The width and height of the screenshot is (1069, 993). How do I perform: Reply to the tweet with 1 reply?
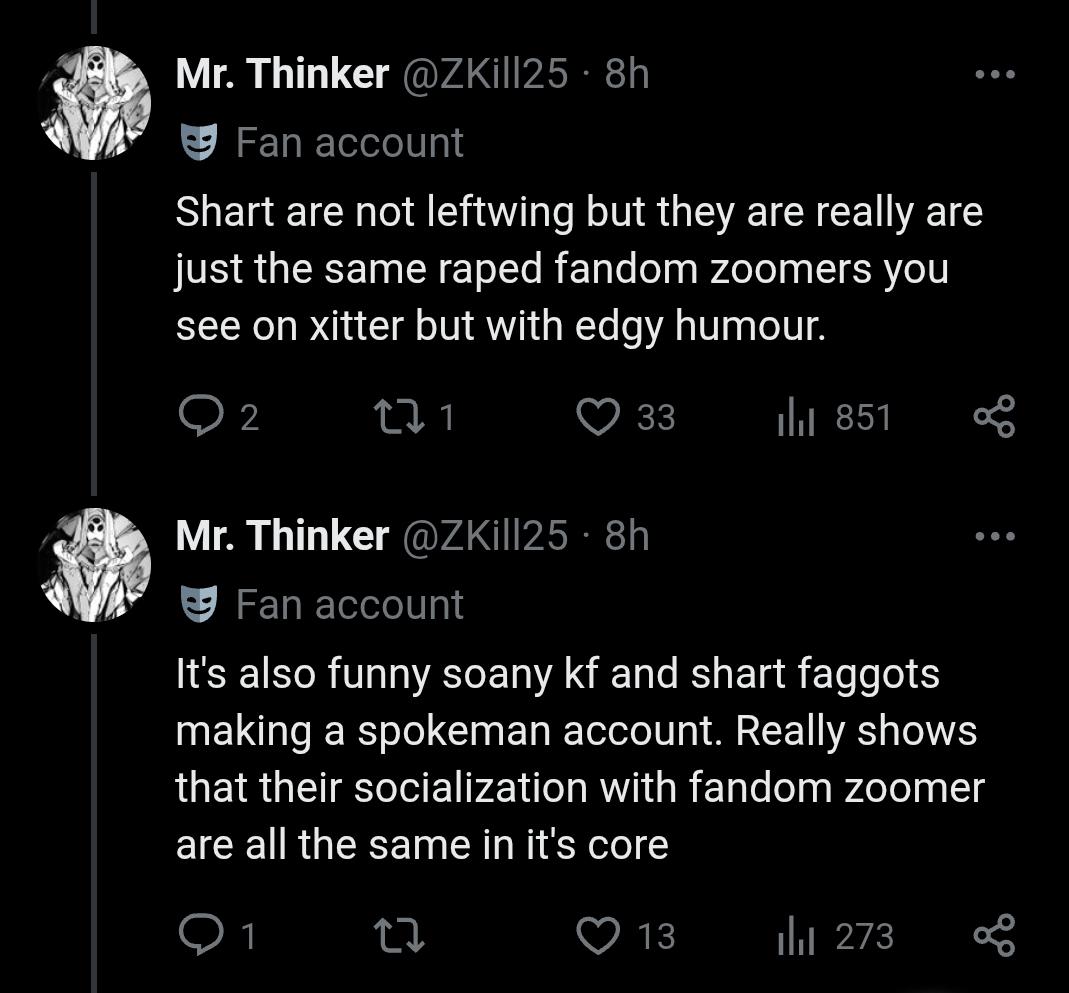pyautogui.click(x=200, y=936)
